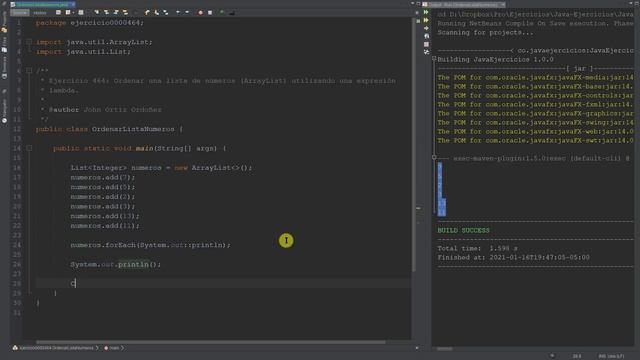The width and height of the screenshot is (640, 360).
Task: Collapse the Javadoc comment fold
Action: [29, 71]
